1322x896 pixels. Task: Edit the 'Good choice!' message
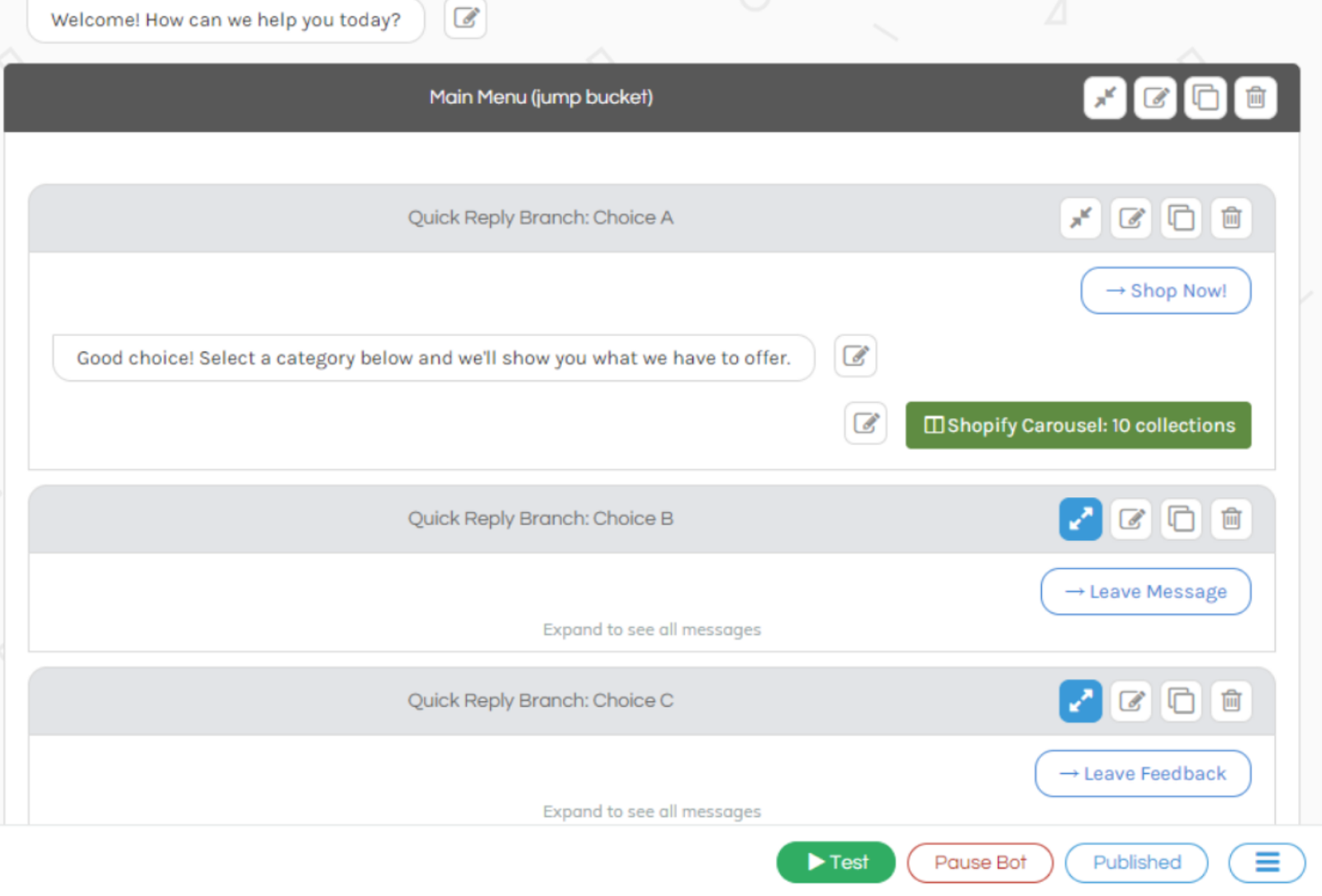855,356
